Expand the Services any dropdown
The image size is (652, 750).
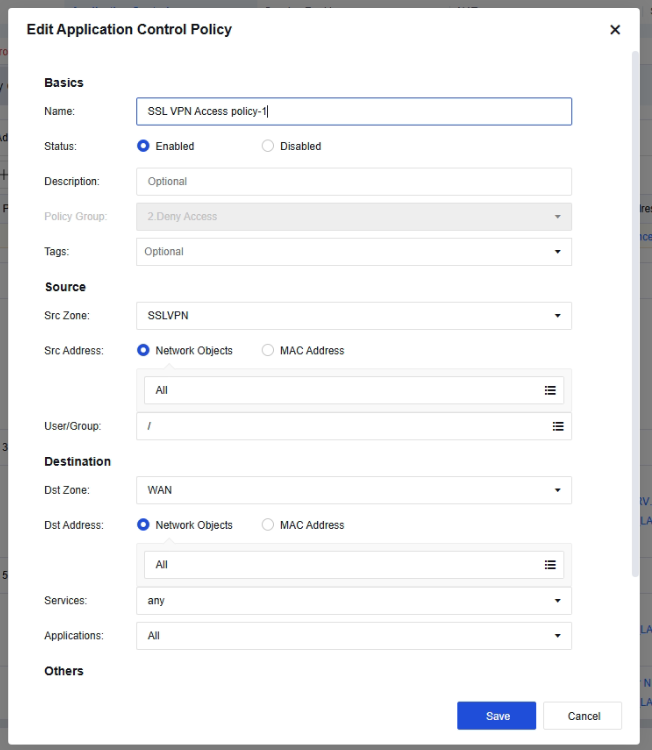pos(354,601)
